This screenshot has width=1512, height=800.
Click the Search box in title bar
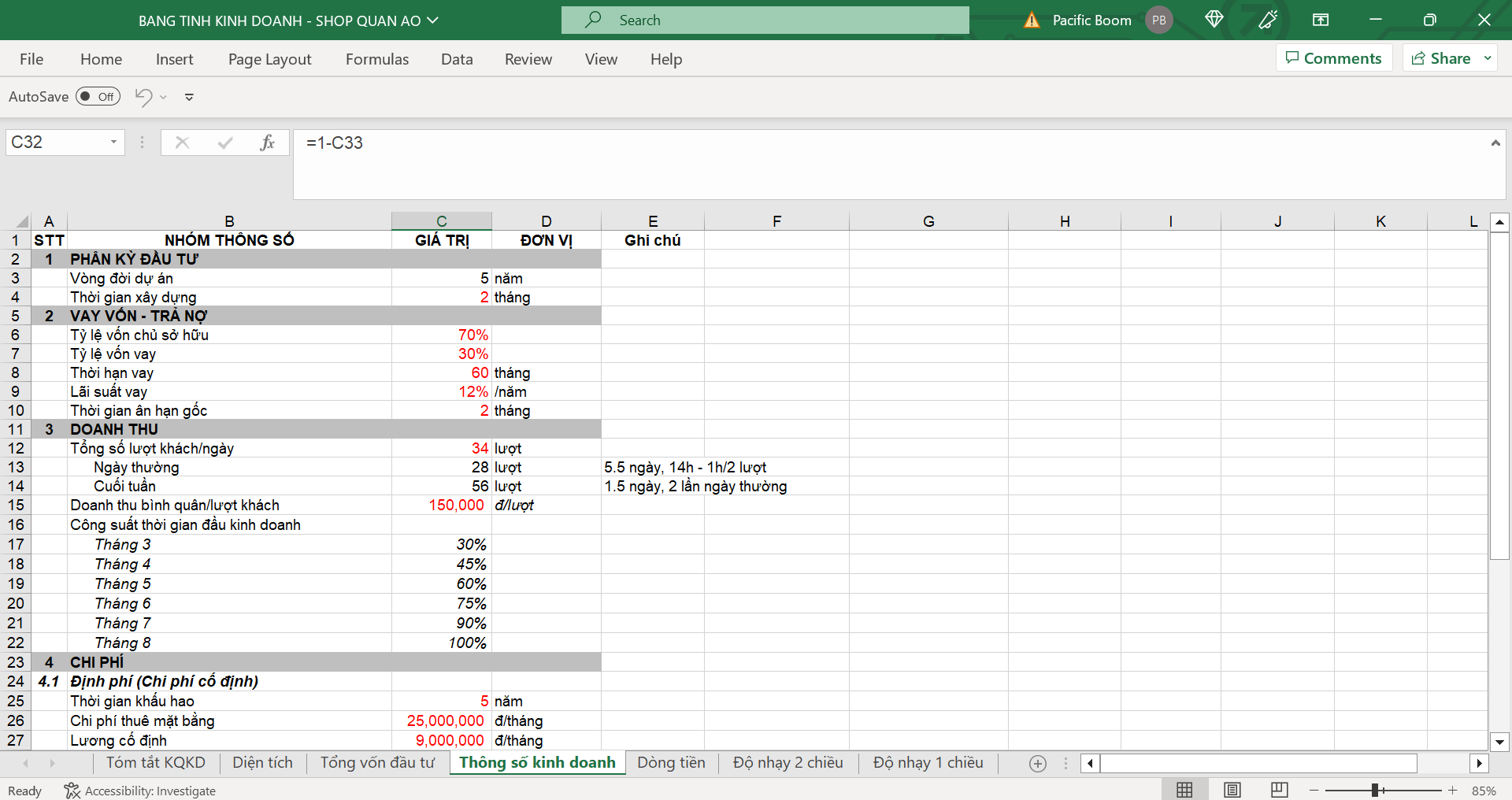tap(765, 20)
